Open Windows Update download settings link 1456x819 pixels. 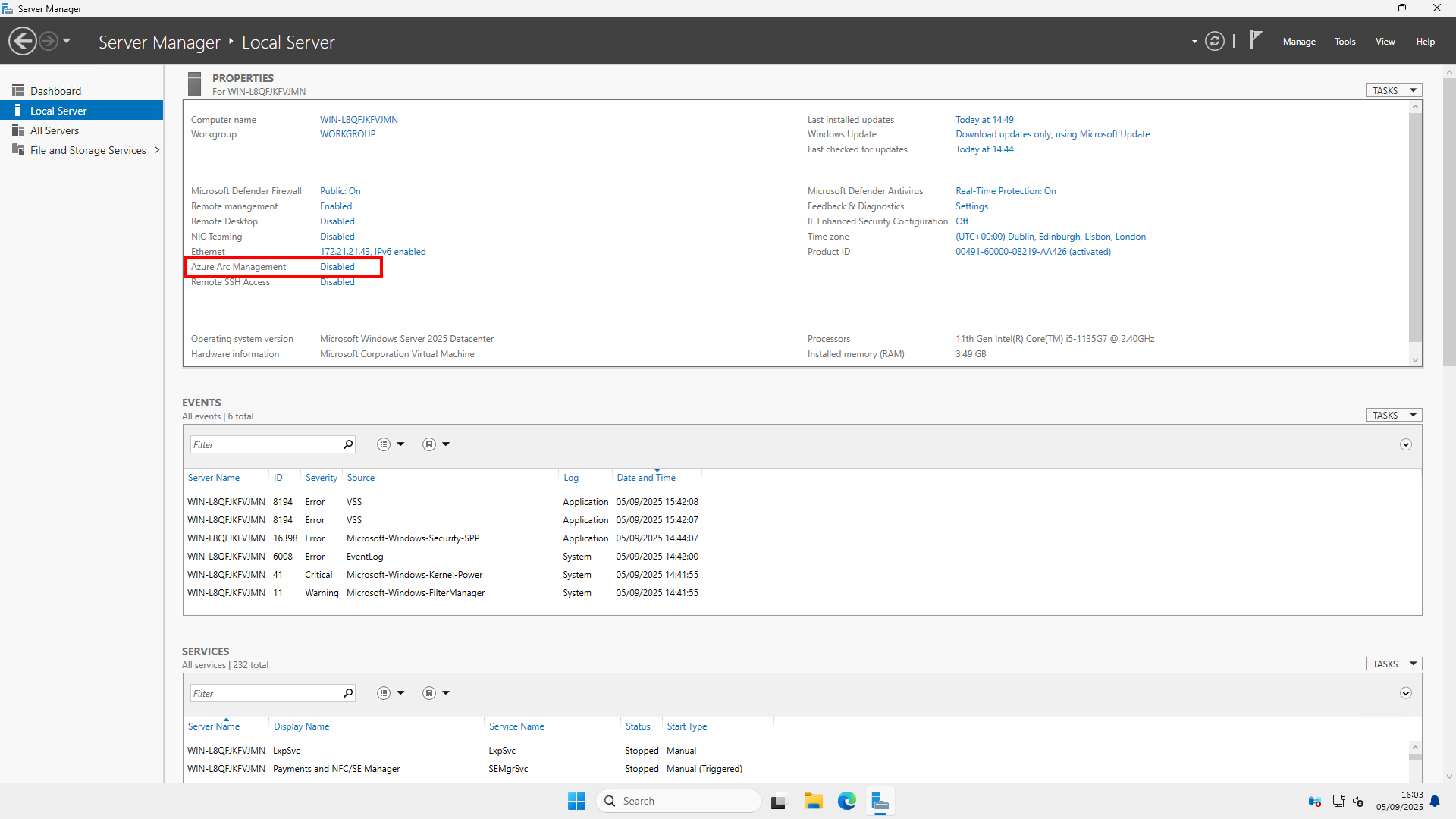[1053, 133]
